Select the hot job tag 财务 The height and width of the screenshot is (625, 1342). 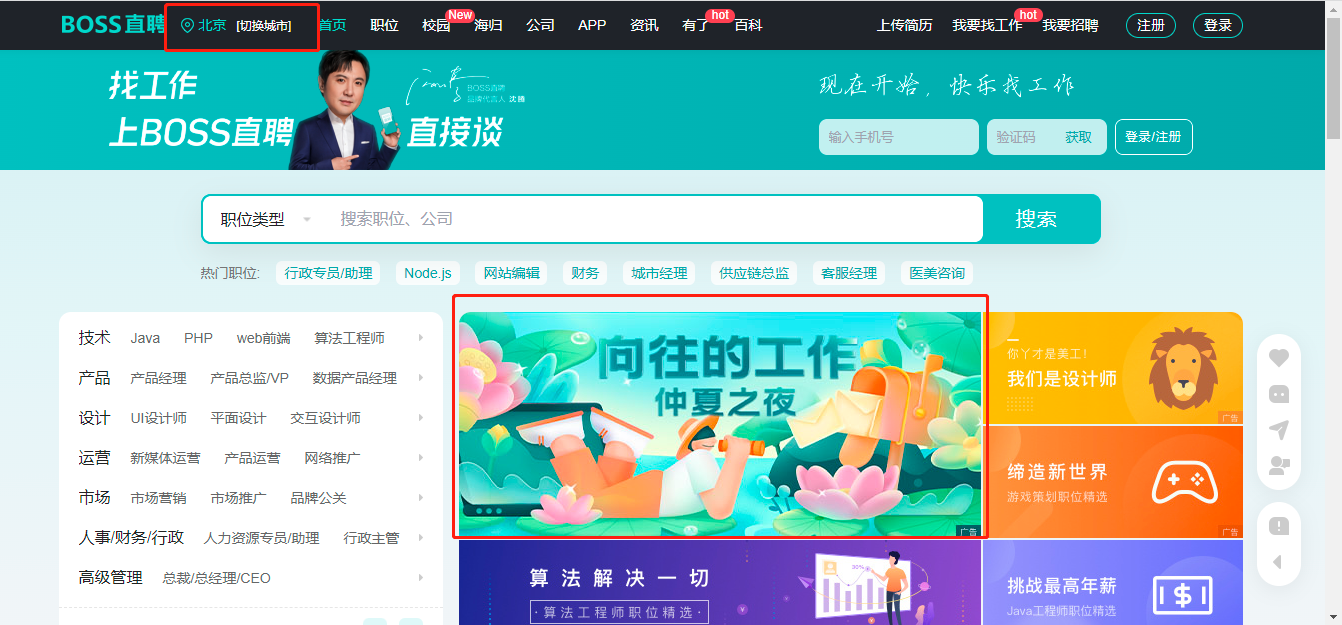(585, 273)
